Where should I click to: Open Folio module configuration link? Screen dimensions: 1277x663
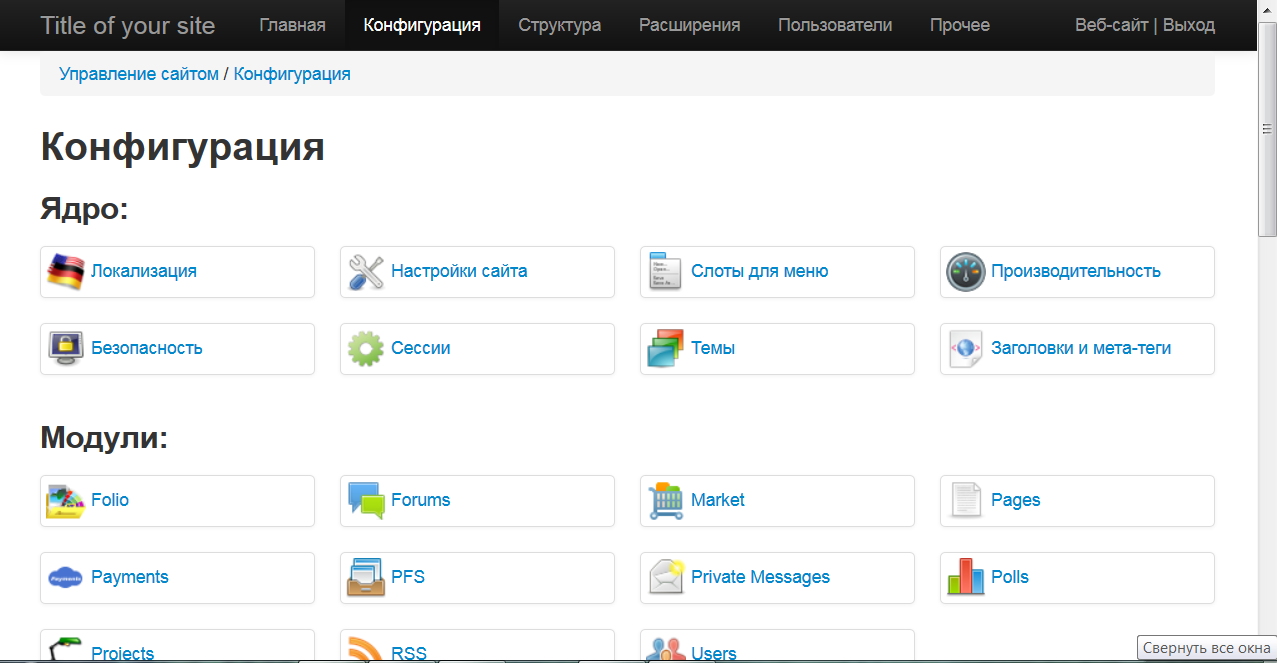[x=110, y=500]
